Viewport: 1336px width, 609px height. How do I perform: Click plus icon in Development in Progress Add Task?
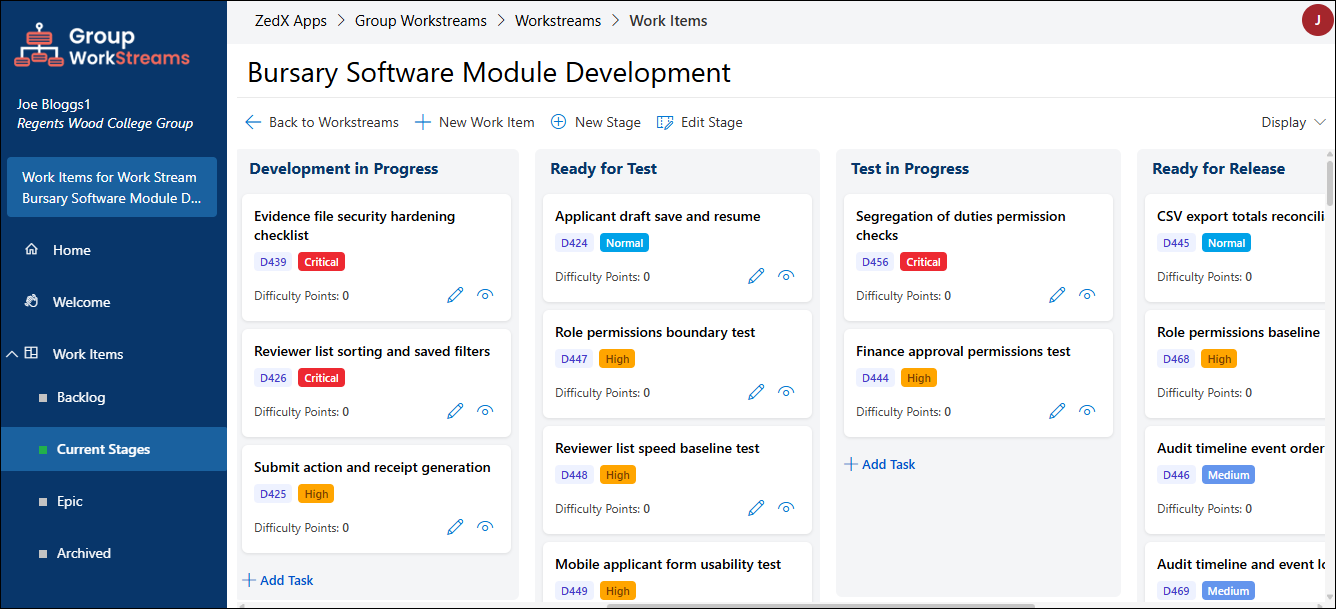click(x=249, y=580)
